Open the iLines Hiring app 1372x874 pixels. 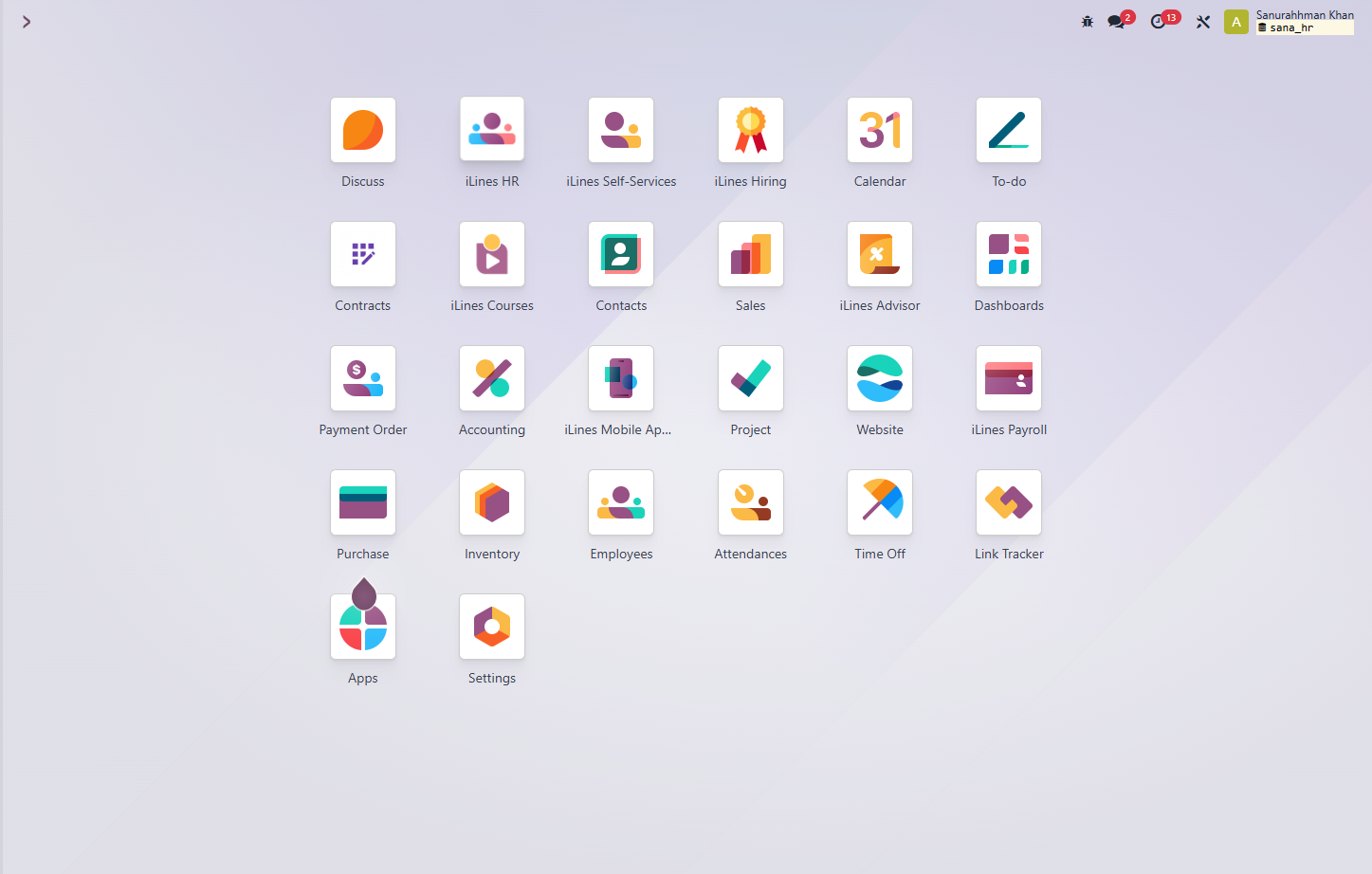point(751,130)
